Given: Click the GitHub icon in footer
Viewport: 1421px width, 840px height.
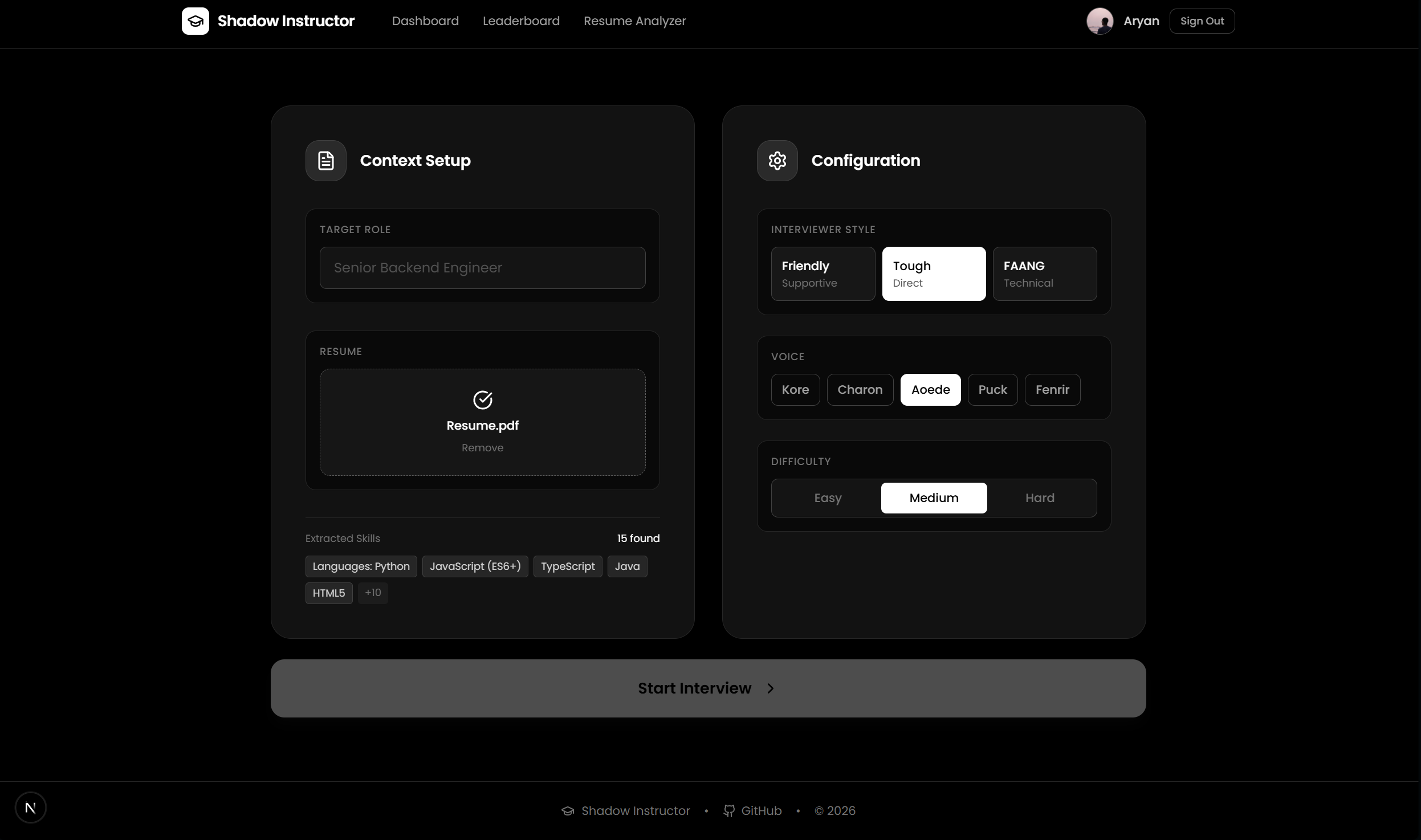Looking at the screenshot, I should coord(728,810).
